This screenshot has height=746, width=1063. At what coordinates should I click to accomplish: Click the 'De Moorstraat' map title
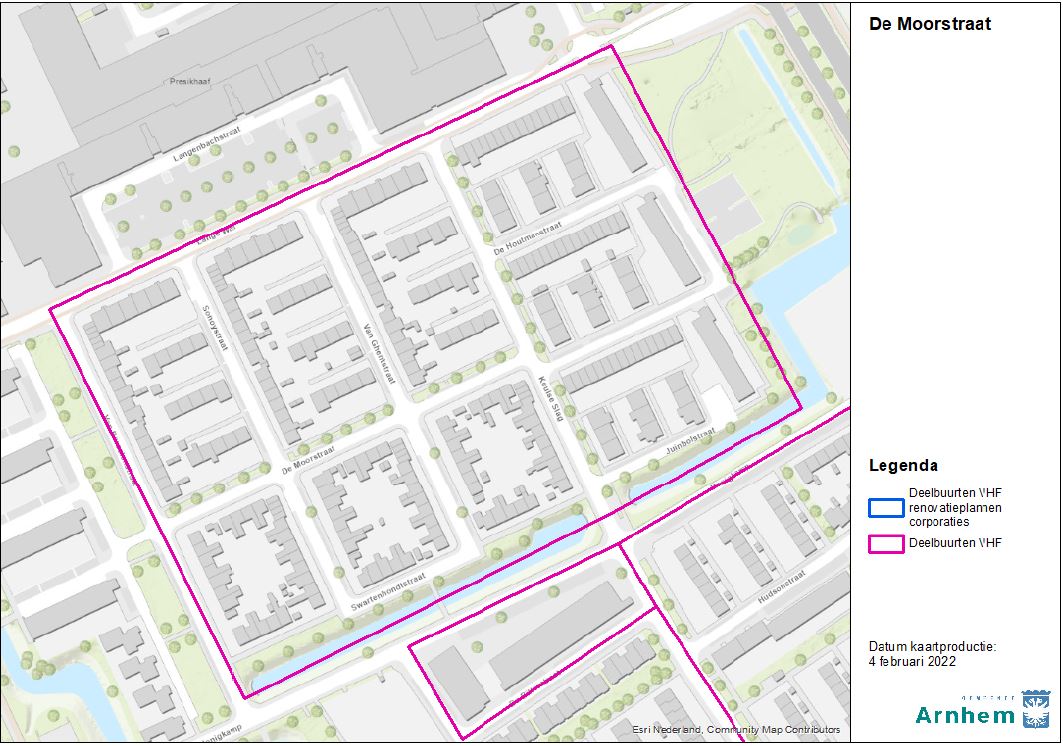point(929,24)
